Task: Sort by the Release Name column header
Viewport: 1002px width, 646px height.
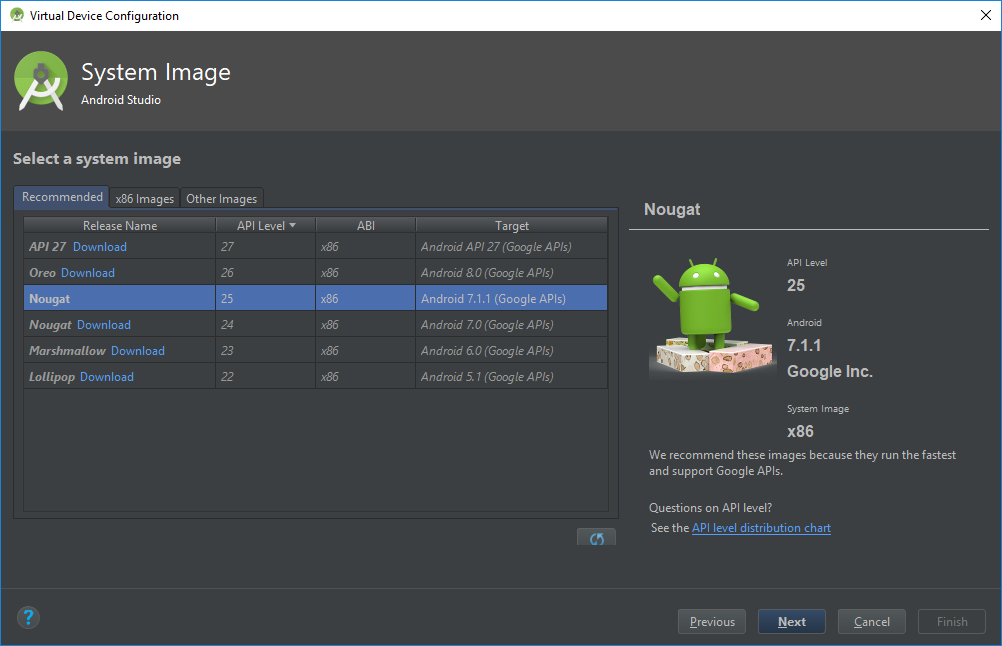Action: (118, 225)
